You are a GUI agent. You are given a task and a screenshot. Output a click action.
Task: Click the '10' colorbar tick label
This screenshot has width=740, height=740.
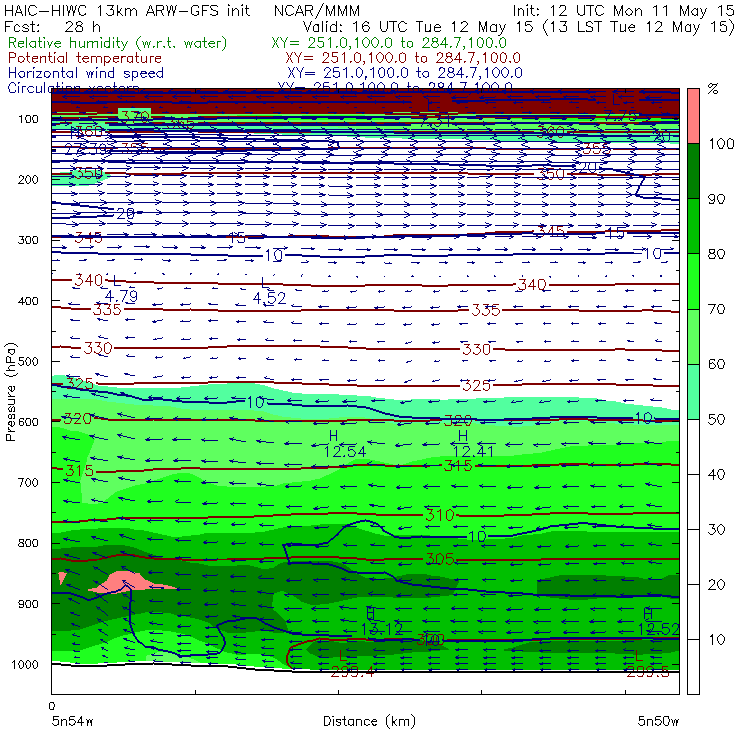(x=716, y=640)
